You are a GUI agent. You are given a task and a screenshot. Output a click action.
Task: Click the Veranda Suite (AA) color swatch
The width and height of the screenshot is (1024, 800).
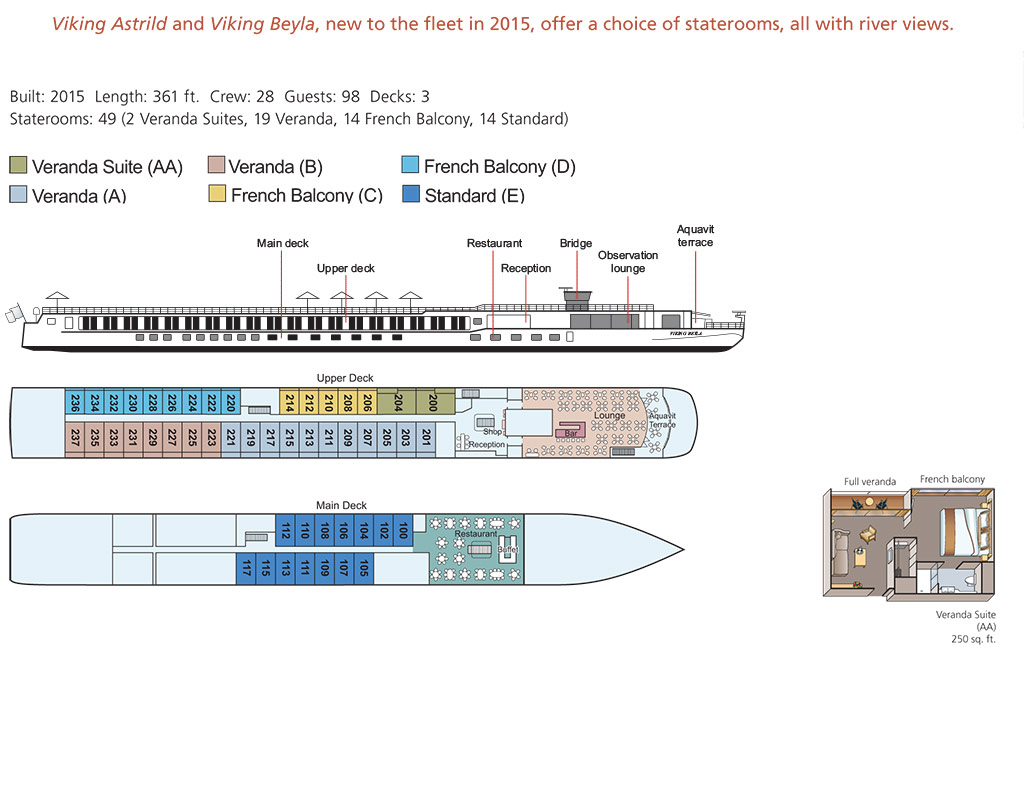click(x=18, y=165)
